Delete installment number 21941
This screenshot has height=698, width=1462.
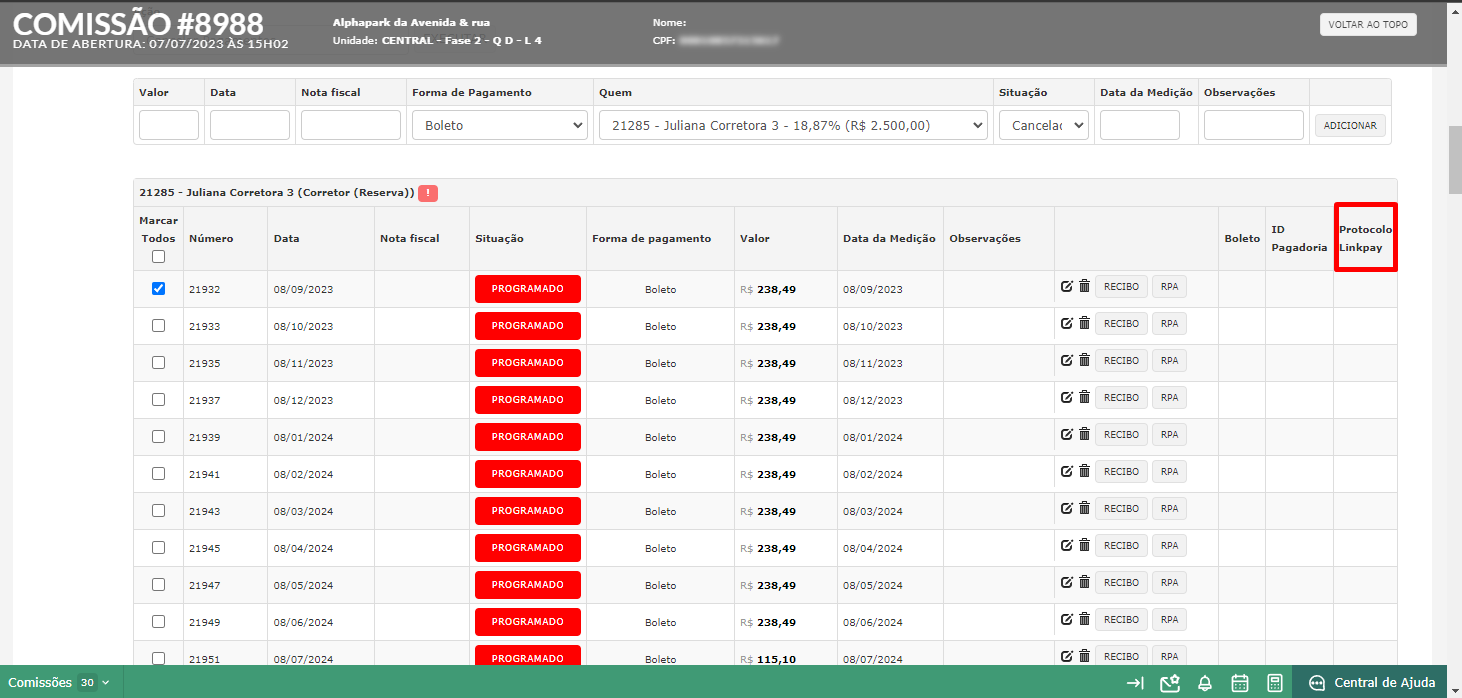pyautogui.click(x=1084, y=472)
